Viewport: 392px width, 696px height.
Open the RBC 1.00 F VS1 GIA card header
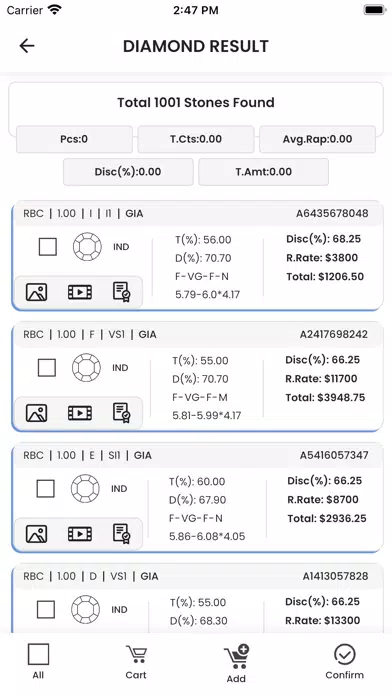[197, 334]
